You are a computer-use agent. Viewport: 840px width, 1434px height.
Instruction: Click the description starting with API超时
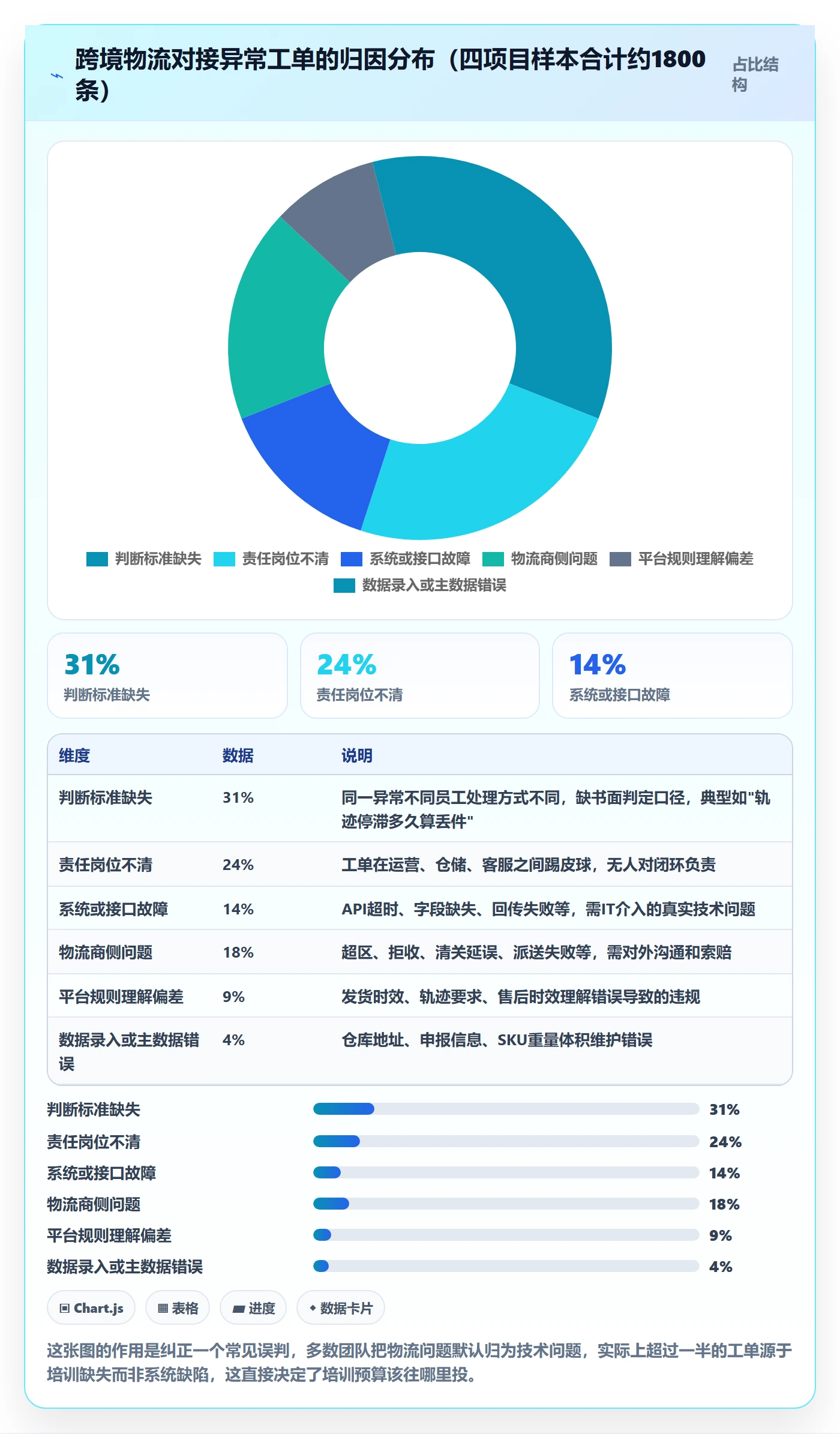tap(548, 909)
